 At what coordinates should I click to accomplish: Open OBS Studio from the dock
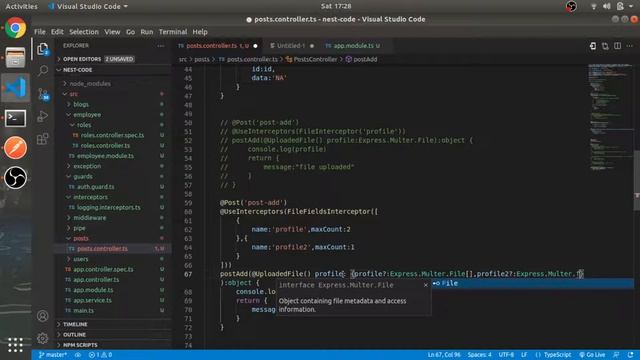click(x=16, y=178)
